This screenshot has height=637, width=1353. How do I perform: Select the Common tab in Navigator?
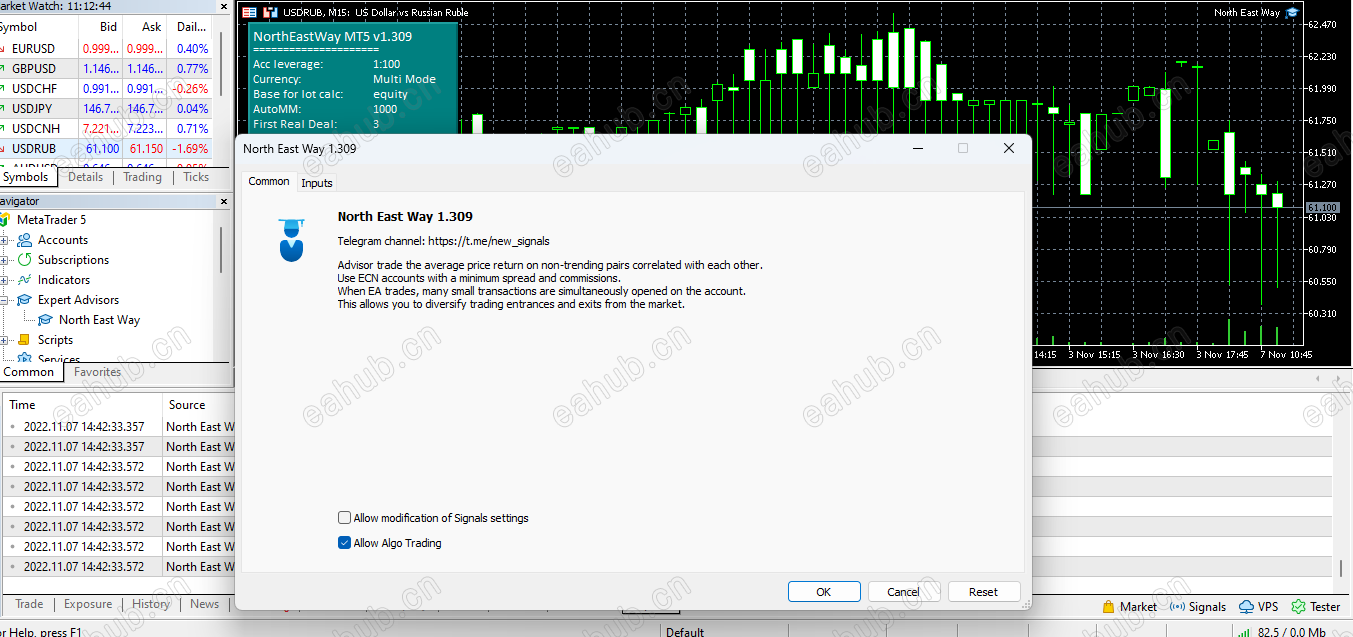click(29, 372)
